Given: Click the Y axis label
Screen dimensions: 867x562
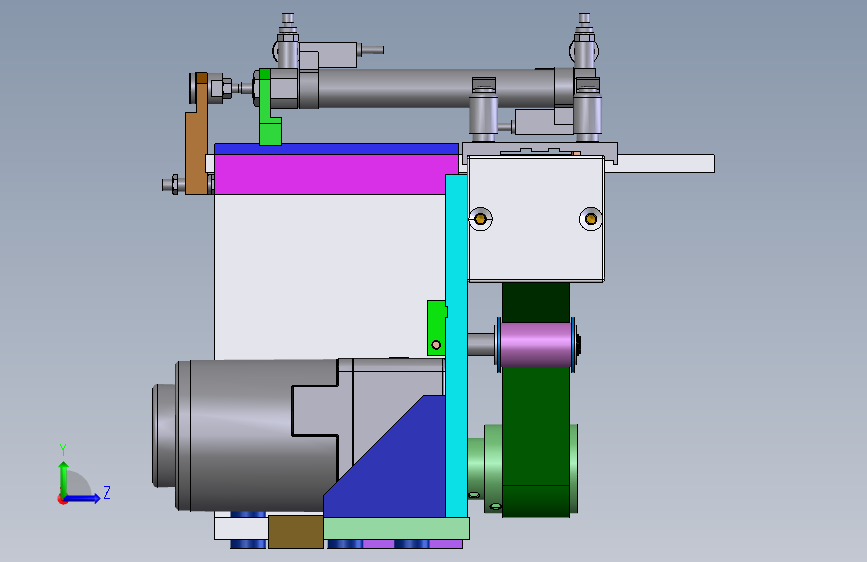Looking at the screenshot, I should (63, 450).
